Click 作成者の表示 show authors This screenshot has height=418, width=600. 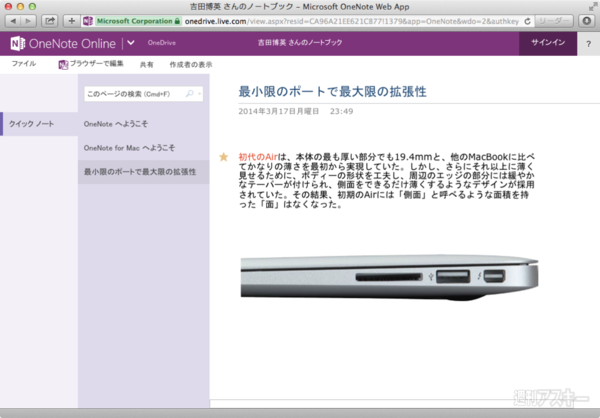(x=191, y=65)
